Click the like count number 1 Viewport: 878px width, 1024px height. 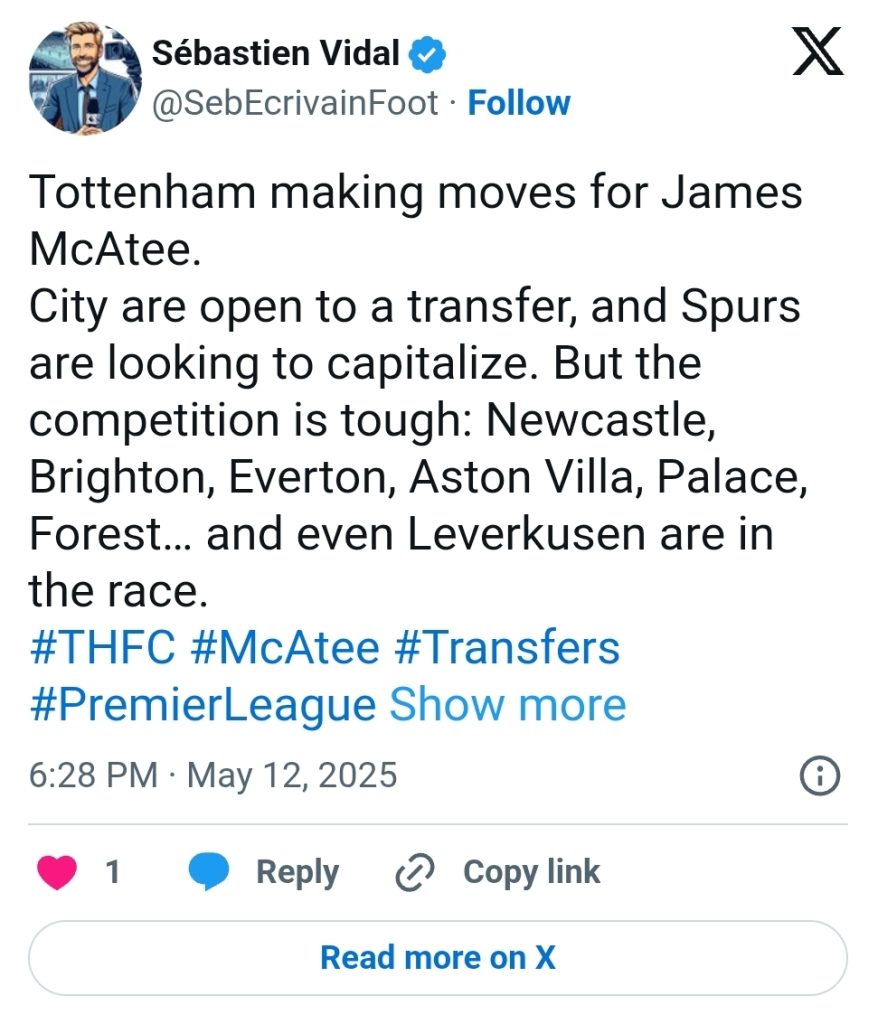[113, 872]
